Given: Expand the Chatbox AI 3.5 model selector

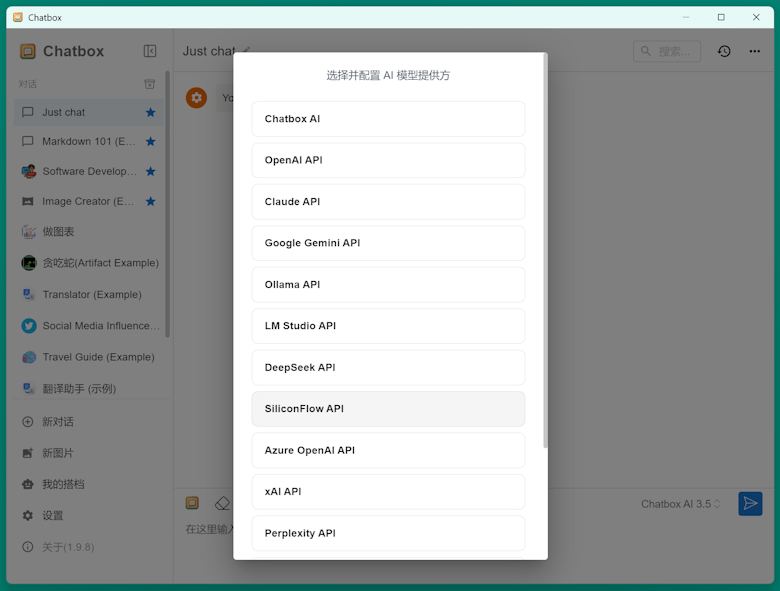Looking at the screenshot, I should [680, 504].
